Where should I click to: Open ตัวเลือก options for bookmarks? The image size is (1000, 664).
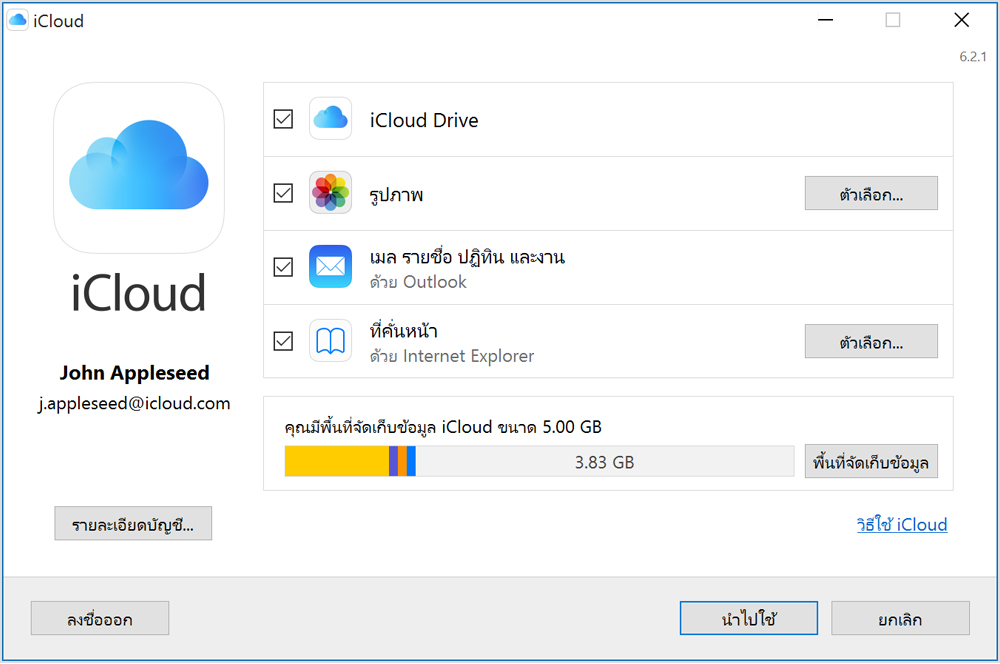click(x=871, y=341)
